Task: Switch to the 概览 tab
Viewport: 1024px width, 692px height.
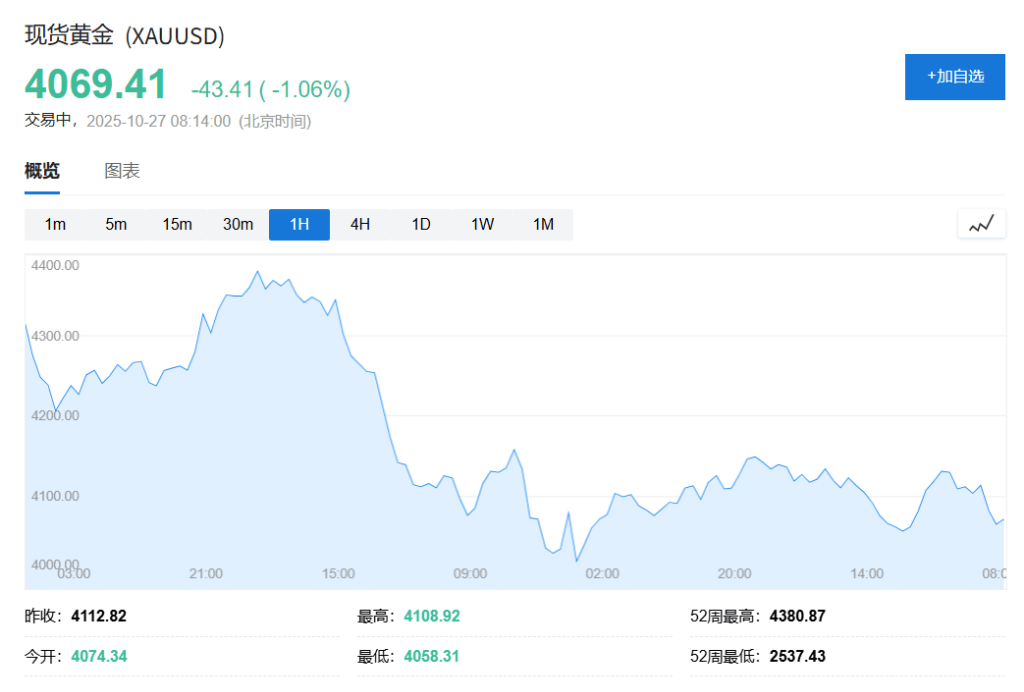Action: [x=42, y=171]
